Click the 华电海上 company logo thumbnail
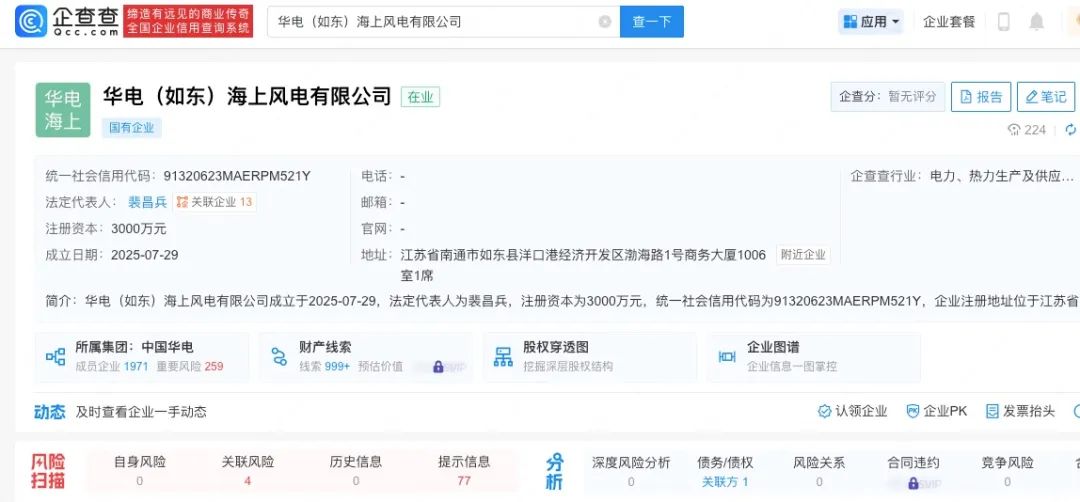 point(63,110)
